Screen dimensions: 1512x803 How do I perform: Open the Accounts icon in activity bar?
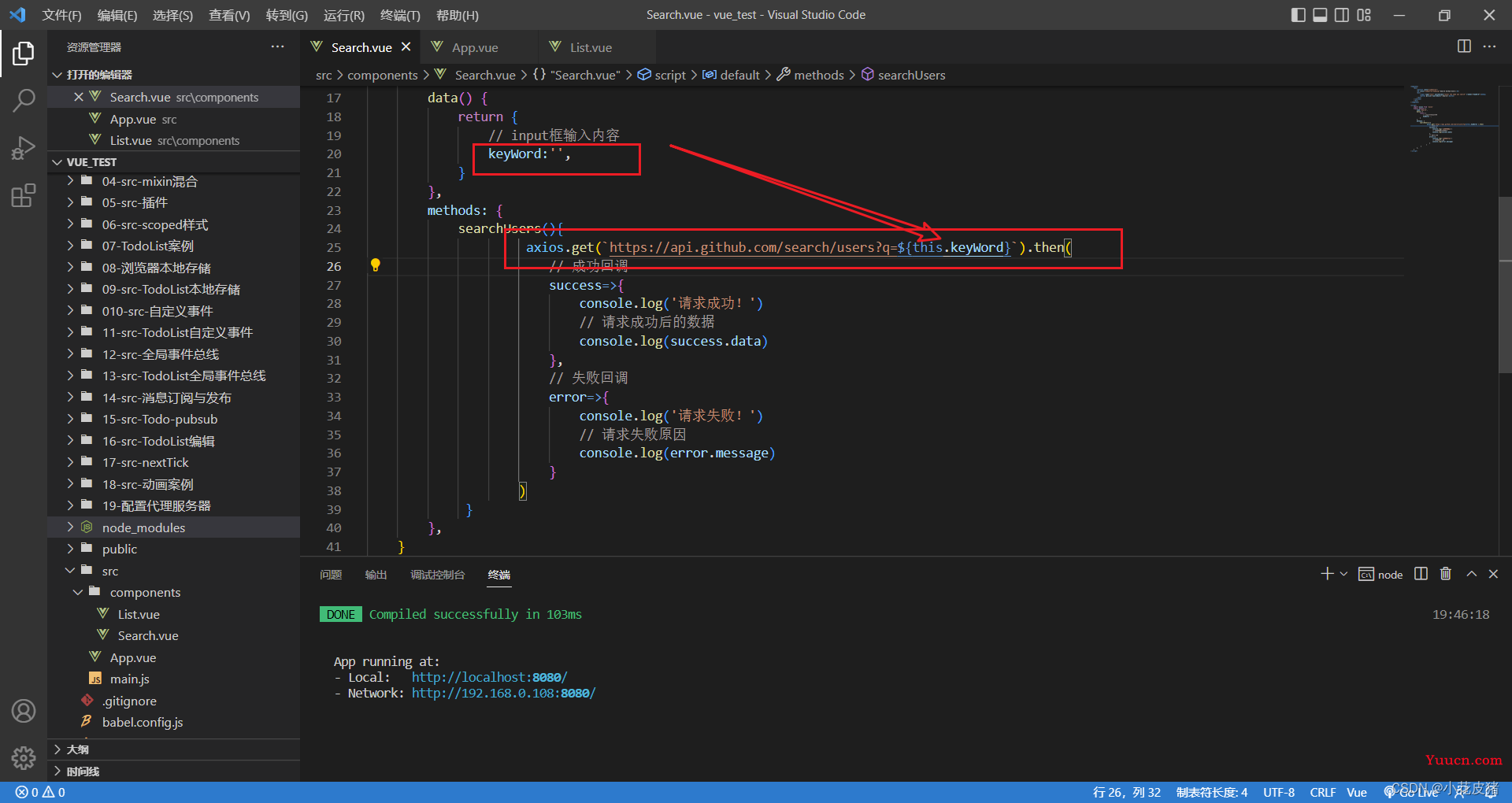[24, 711]
